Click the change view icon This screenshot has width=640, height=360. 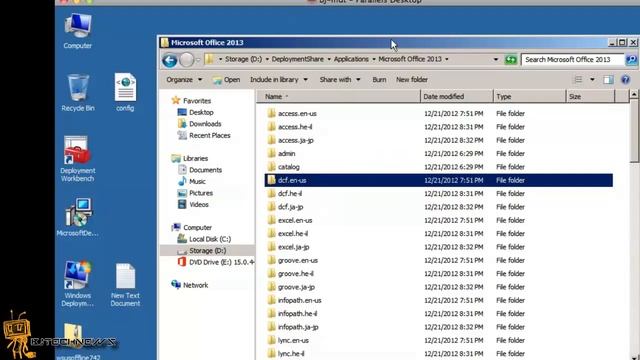(578, 80)
